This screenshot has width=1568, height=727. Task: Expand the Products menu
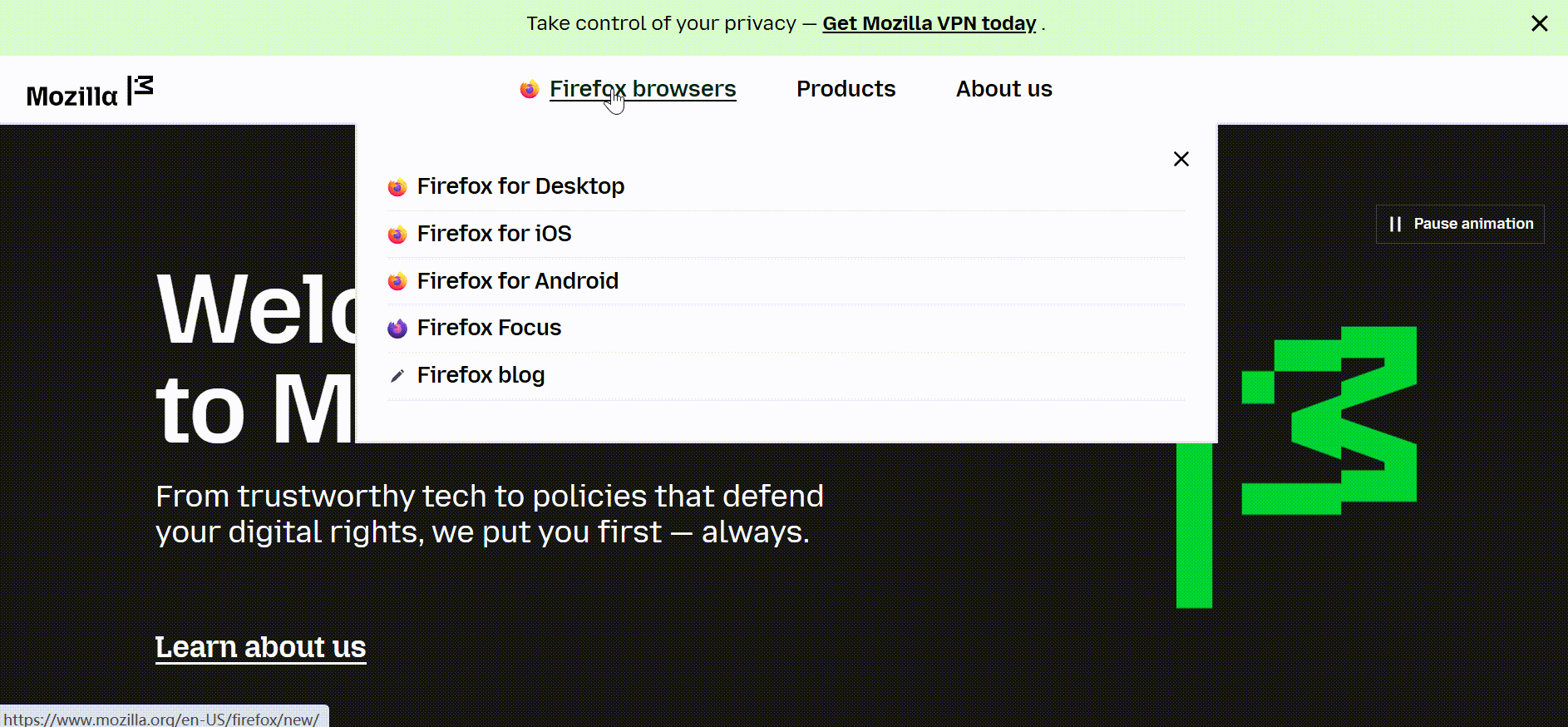pos(846,89)
